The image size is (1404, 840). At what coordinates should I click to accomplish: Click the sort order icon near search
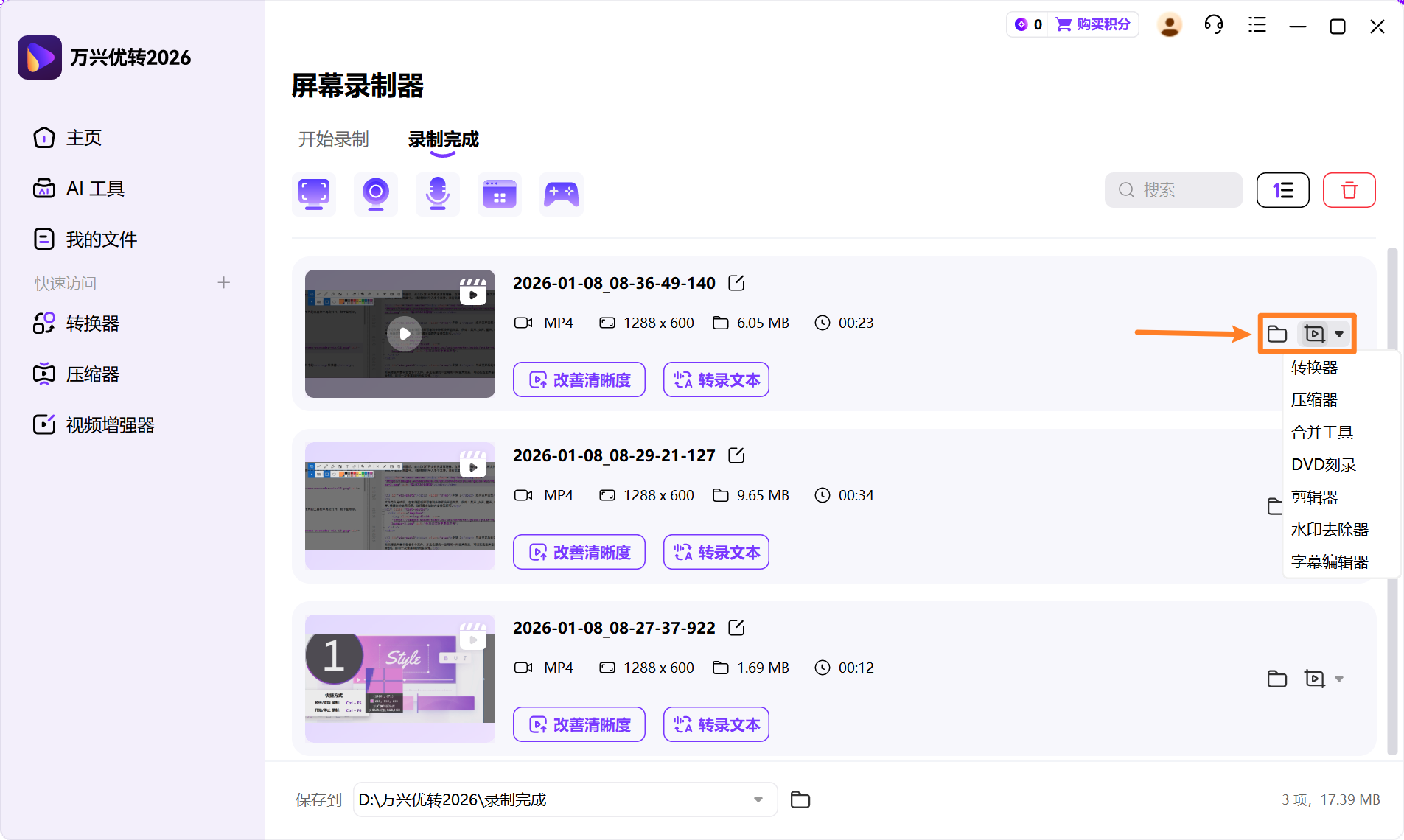1282,189
